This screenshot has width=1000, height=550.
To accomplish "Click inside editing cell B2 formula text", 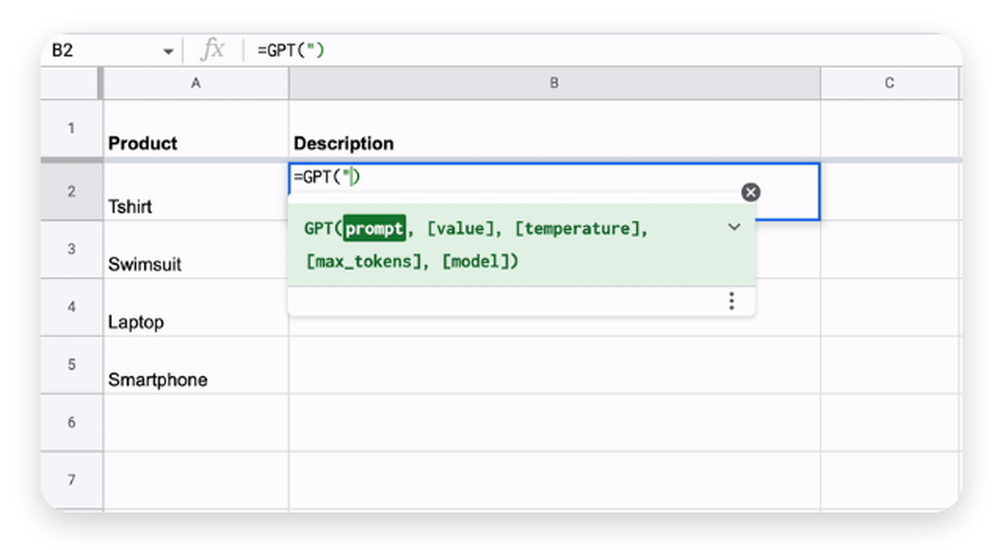I will [x=327, y=177].
